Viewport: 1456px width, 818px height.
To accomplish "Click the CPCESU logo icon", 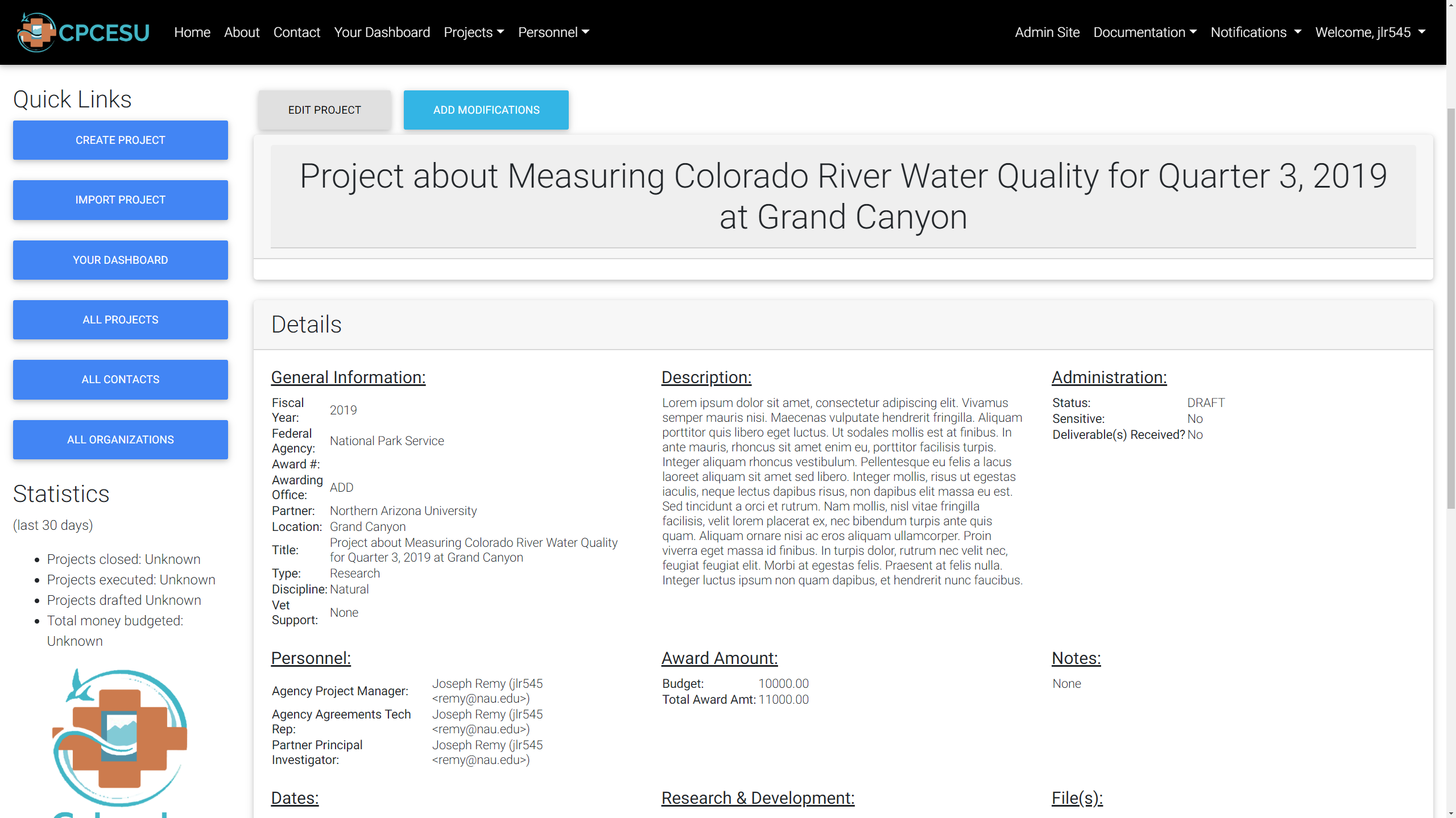I will [34, 32].
